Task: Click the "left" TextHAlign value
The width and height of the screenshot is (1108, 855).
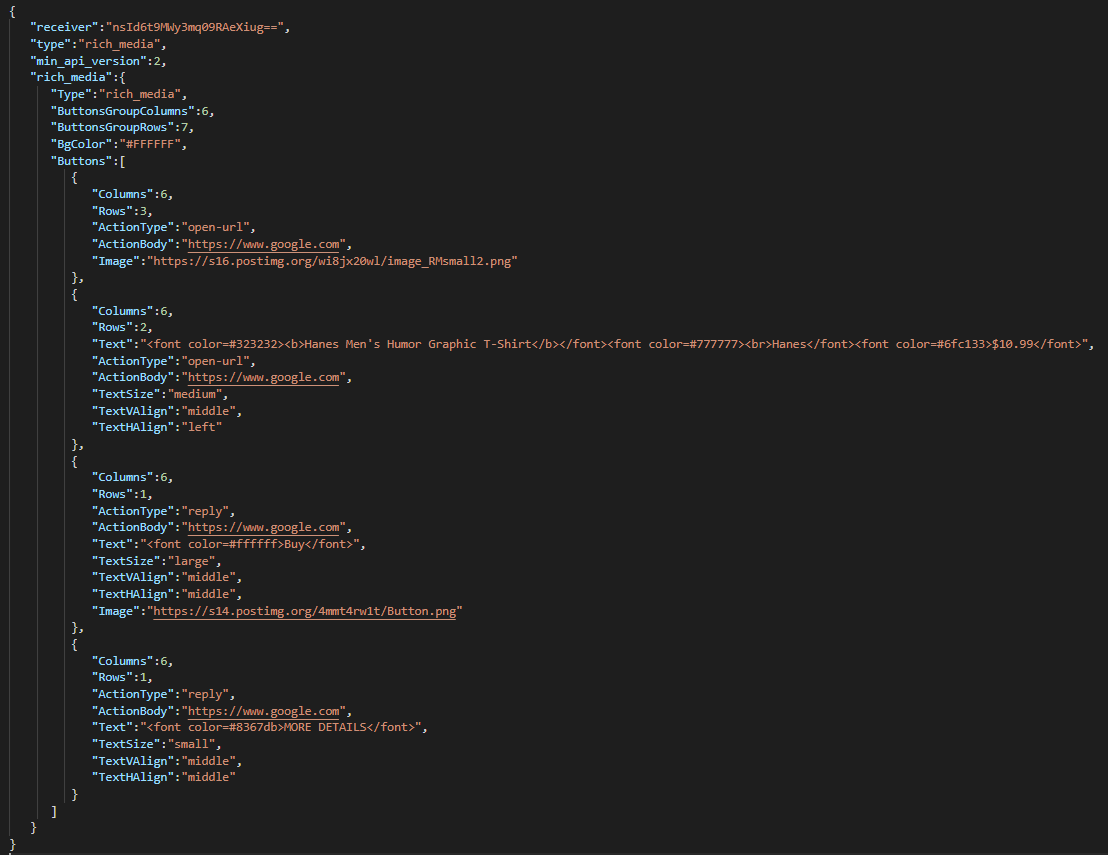Action: (201, 428)
